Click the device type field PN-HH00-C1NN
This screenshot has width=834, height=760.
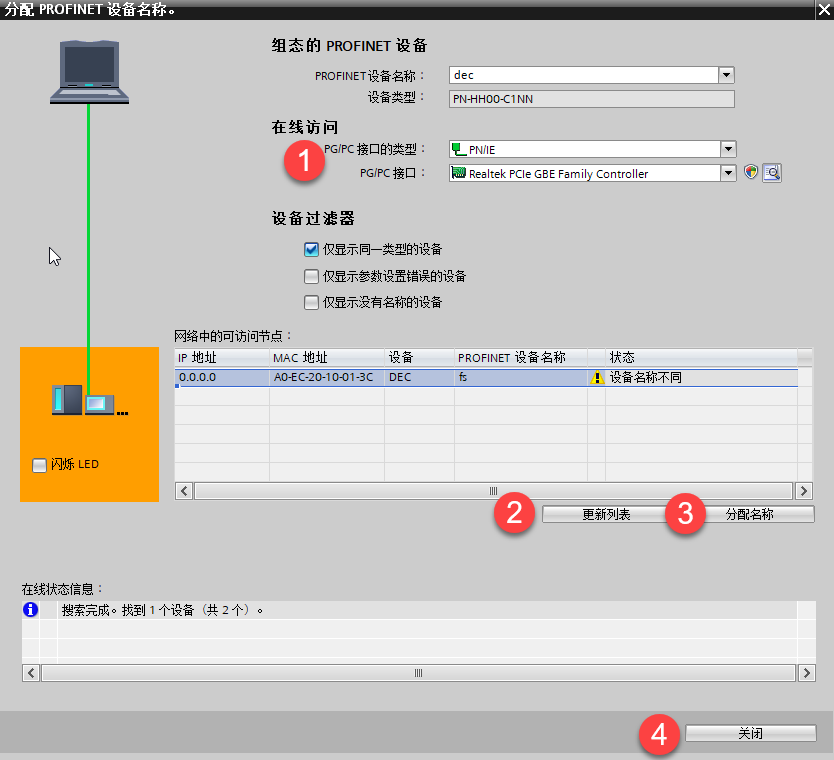(x=591, y=99)
